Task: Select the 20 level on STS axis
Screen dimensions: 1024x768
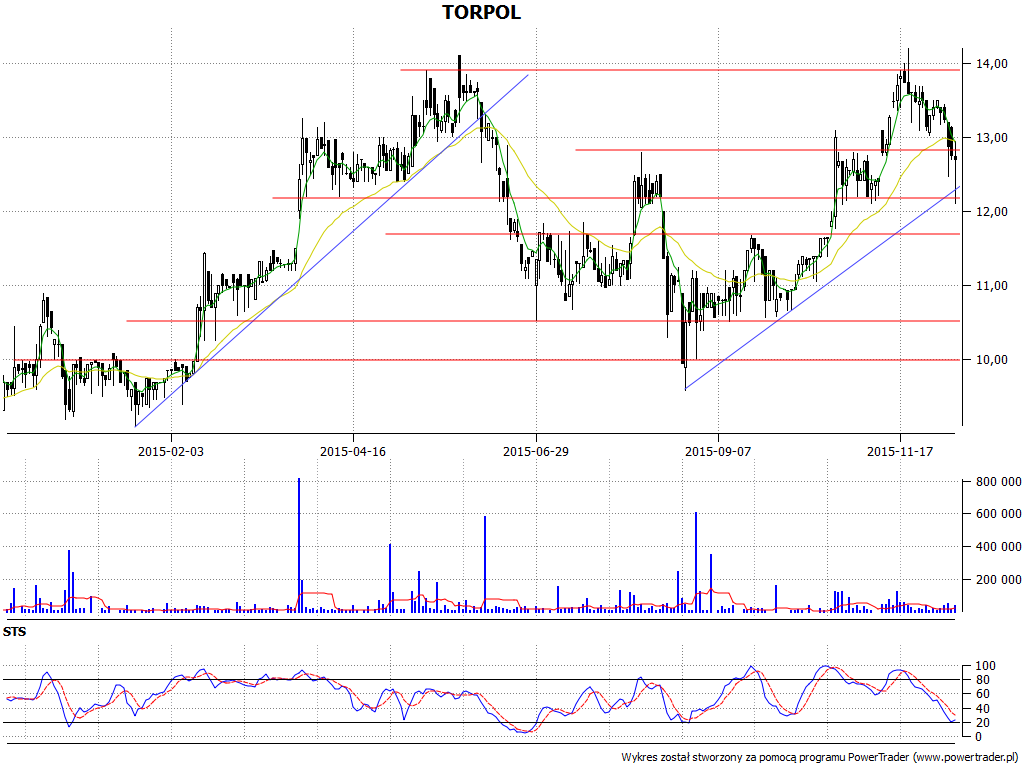Action: click(x=982, y=722)
